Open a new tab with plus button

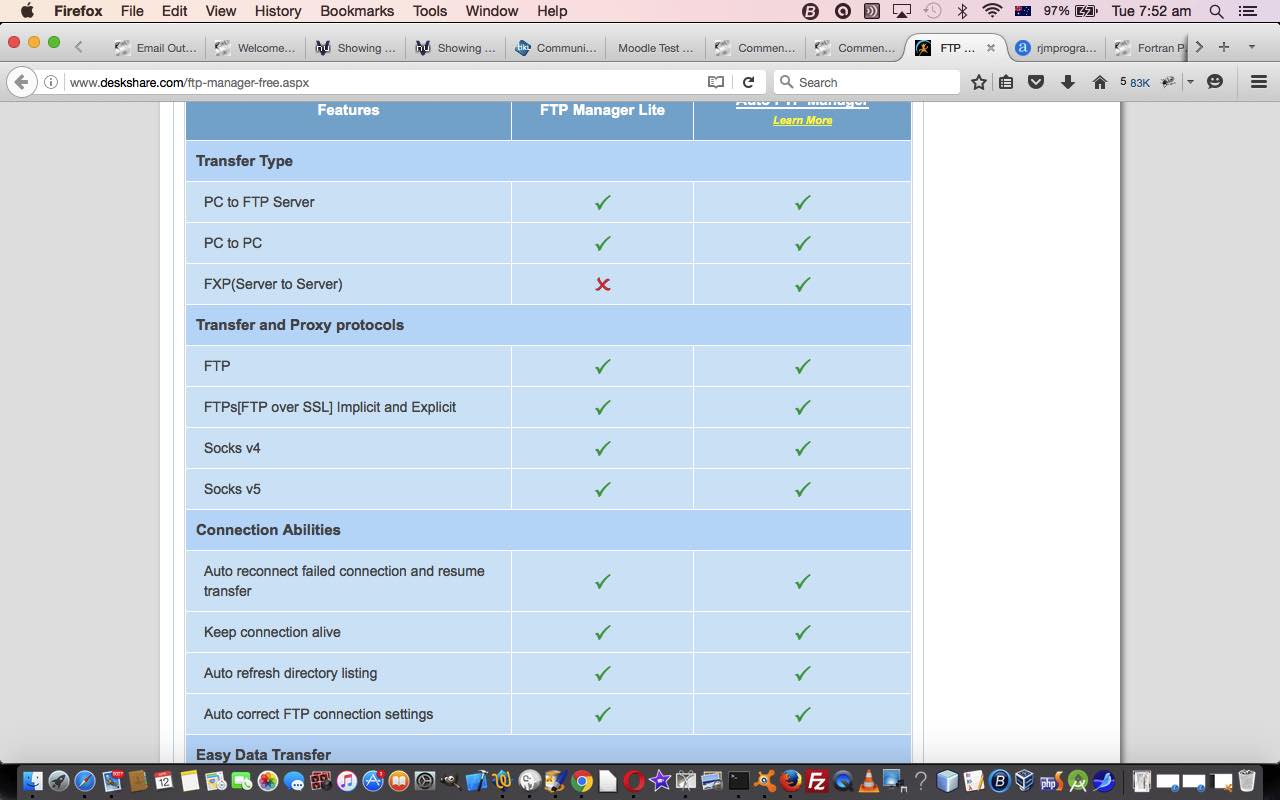click(x=1223, y=47)
